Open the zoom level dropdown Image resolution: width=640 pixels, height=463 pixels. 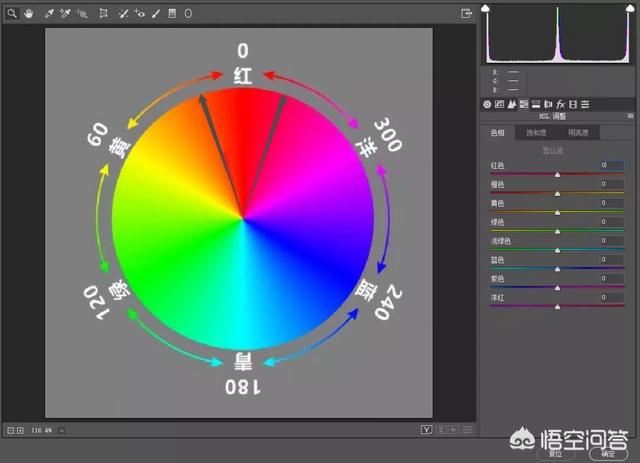pyautogui.click(x=62, y=430)
